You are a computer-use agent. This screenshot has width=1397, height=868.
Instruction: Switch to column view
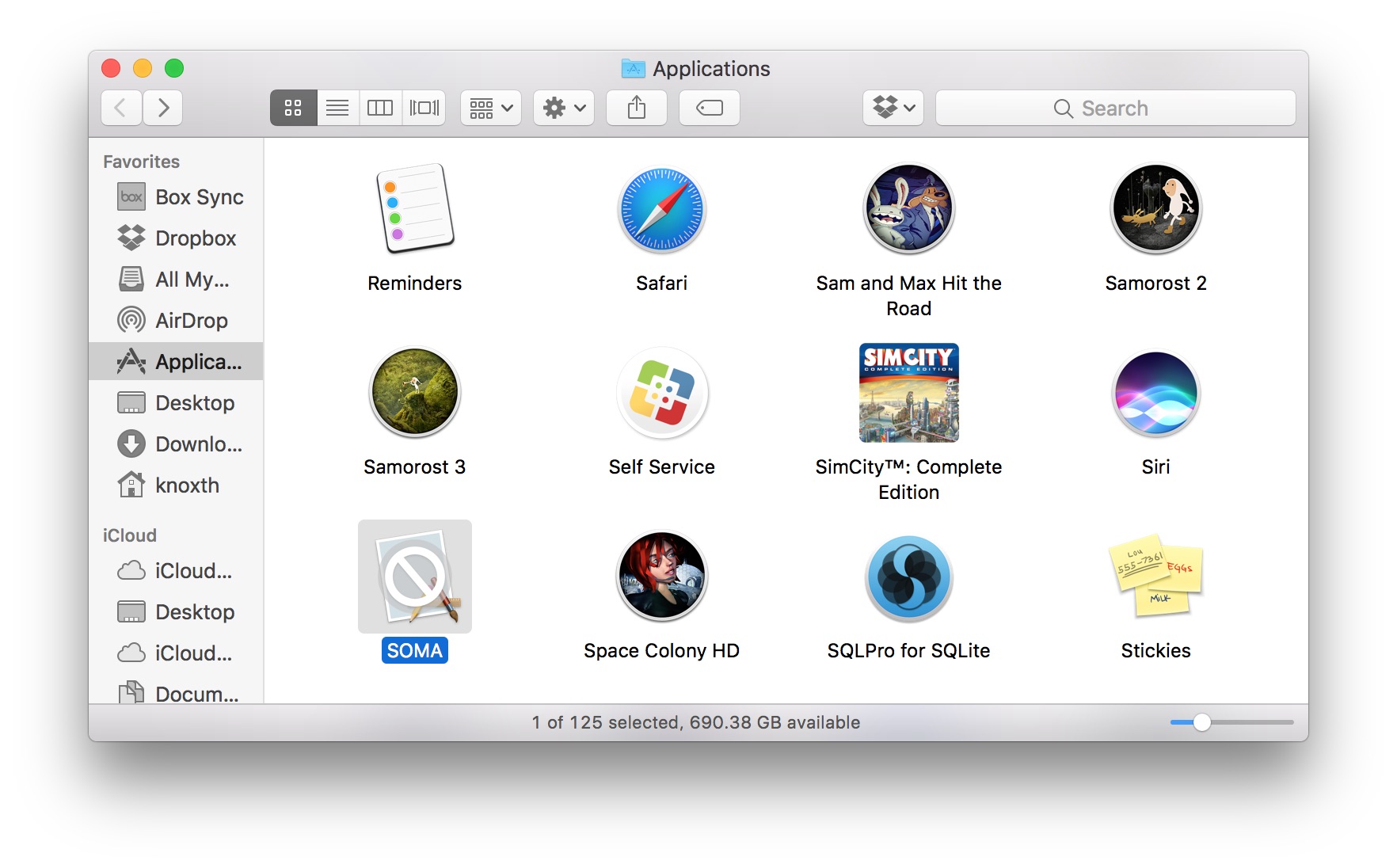pos(380,108)
